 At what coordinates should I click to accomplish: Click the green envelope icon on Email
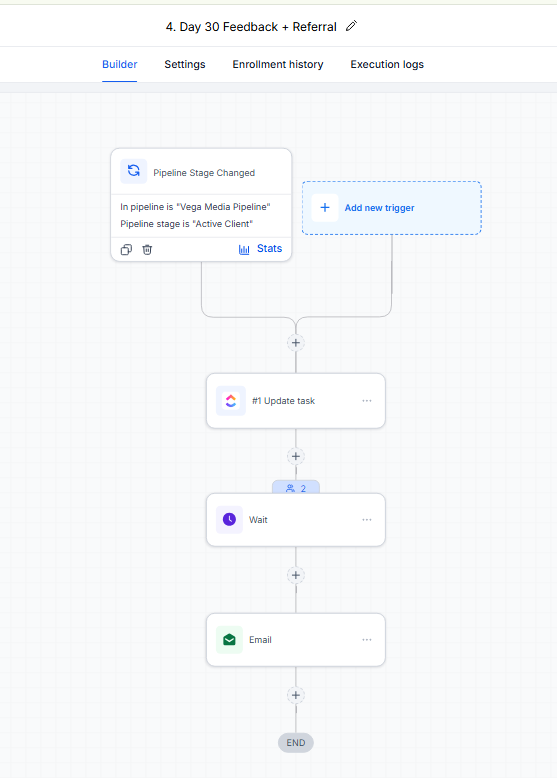point(229,640)
